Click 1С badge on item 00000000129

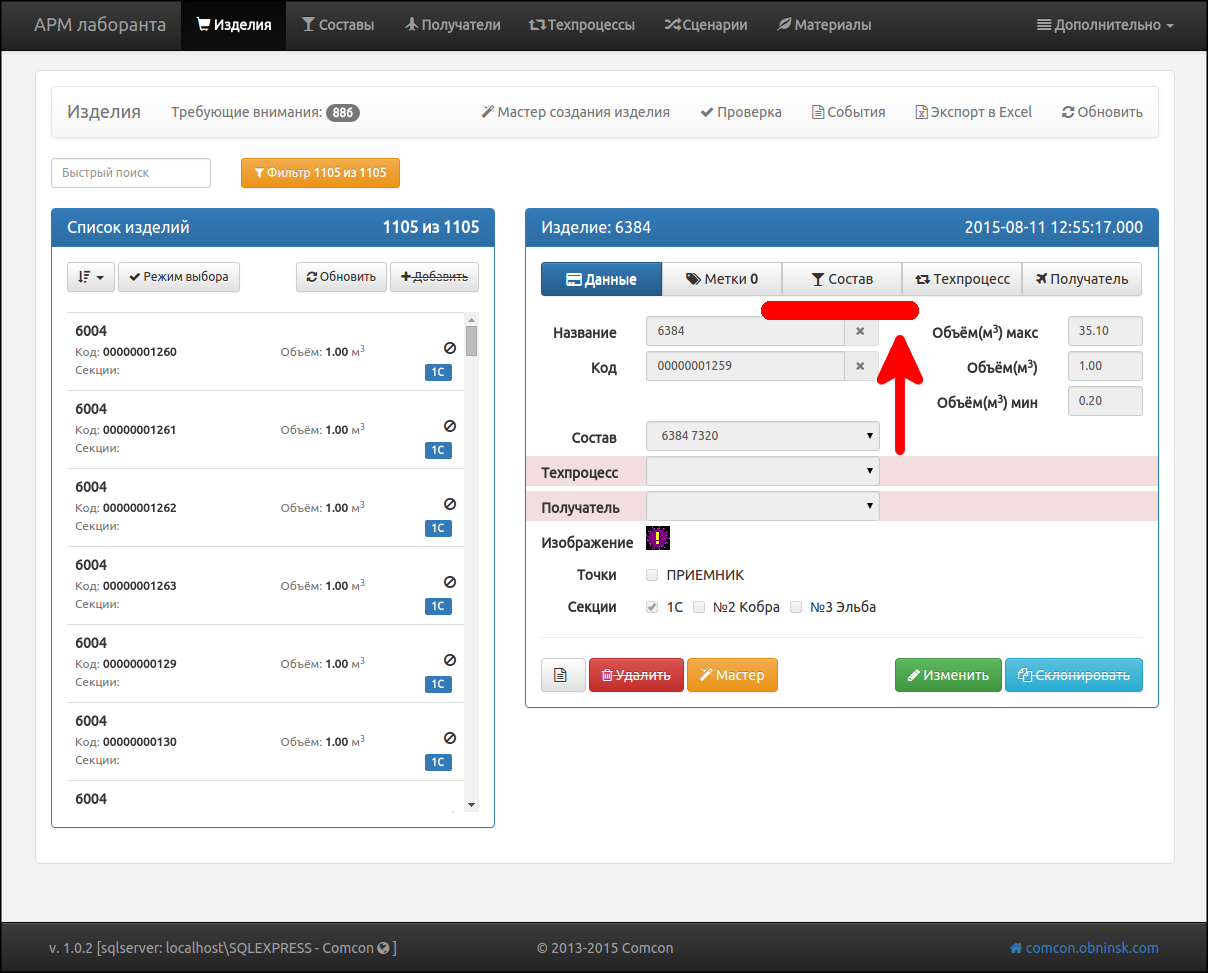[x=438, y=684]
